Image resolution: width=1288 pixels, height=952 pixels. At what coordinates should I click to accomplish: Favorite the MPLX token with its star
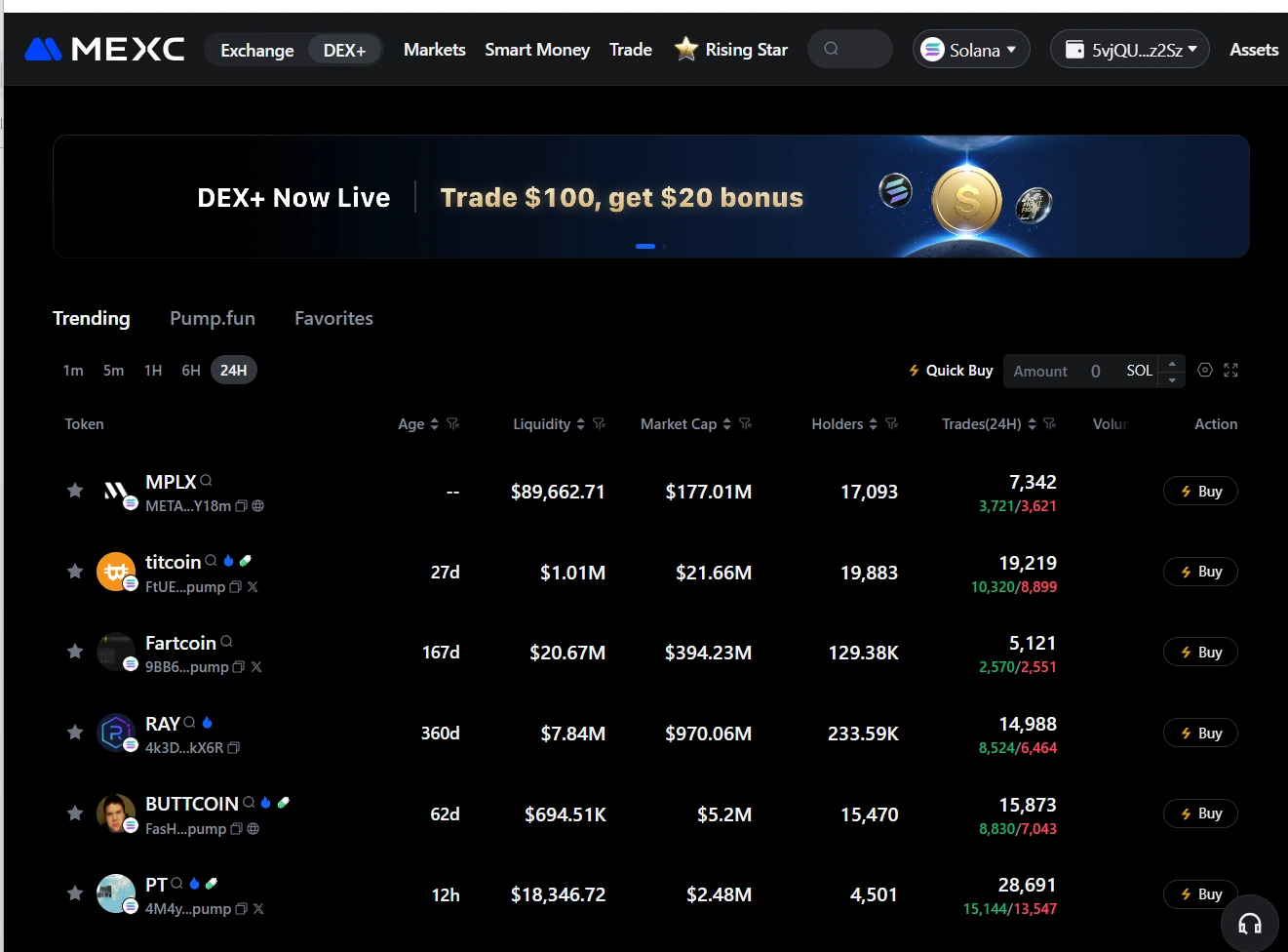pos(75,491)
